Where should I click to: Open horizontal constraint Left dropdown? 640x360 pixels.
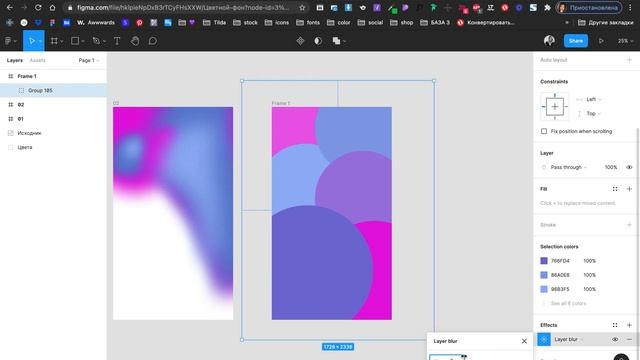[594, 100]
